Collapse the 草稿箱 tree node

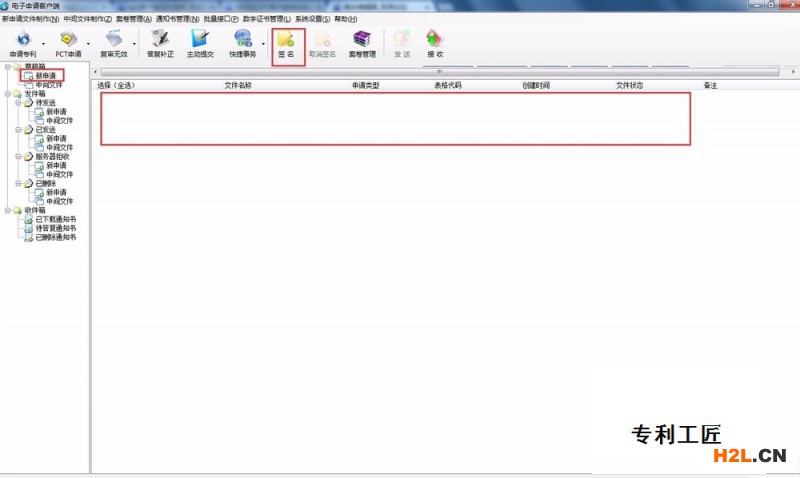tap(7, 67)
